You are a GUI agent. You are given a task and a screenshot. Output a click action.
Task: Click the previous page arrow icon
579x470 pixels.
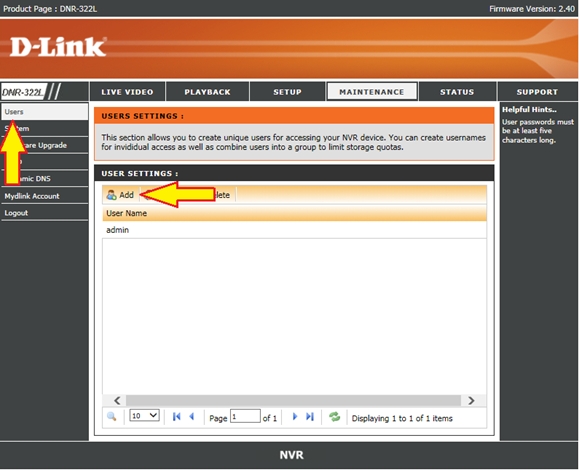(x=192, y=416)
